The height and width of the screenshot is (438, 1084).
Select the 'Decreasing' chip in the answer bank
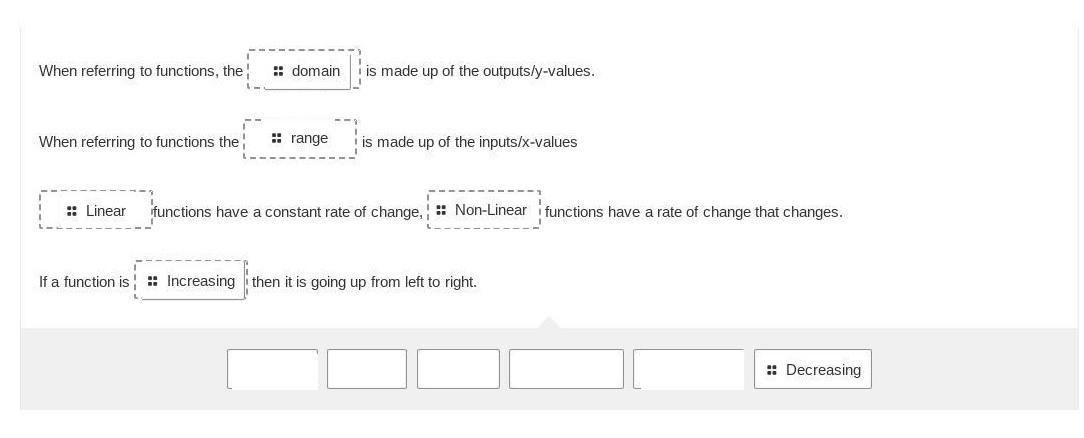[x=822, y=370]
